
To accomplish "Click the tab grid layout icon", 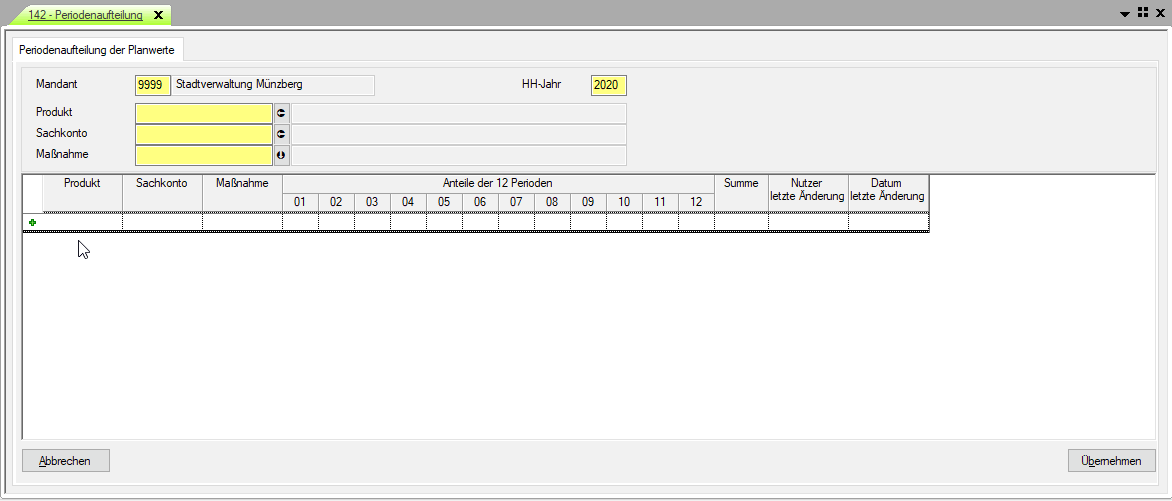I will (x=1143, y=13).
